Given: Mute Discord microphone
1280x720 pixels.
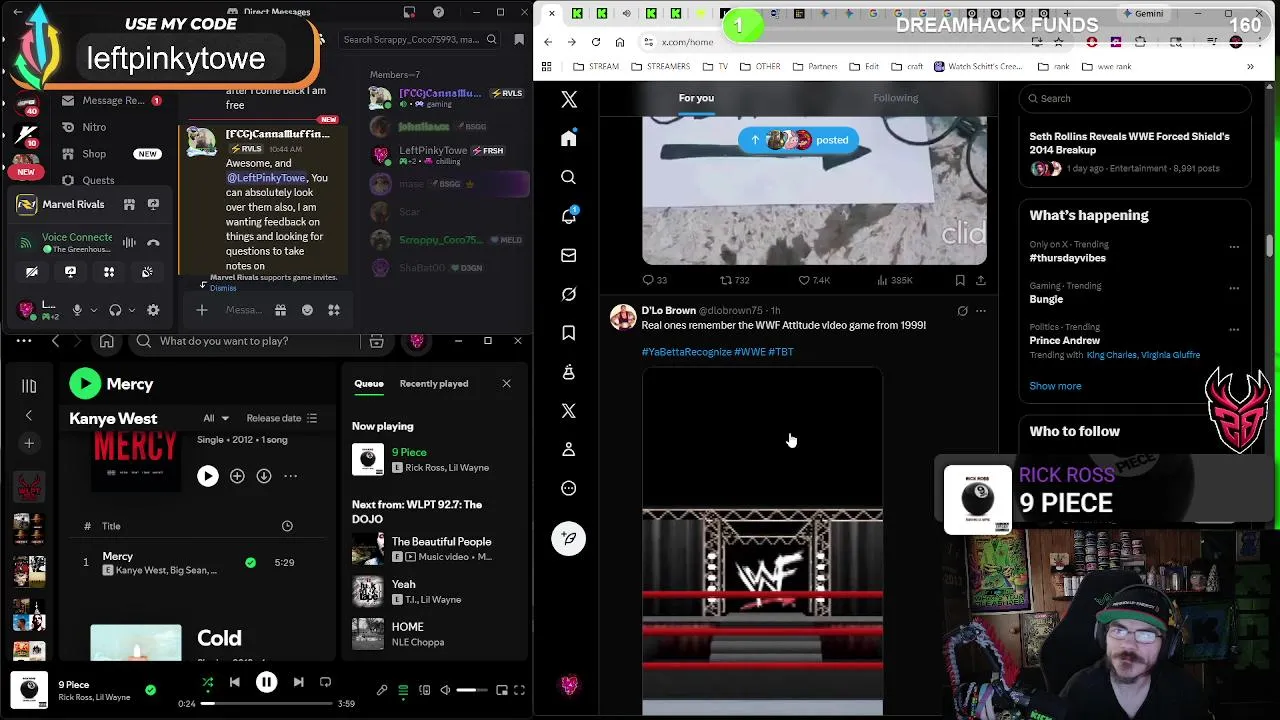Looking at the screenshot, I should click(77, 310).
